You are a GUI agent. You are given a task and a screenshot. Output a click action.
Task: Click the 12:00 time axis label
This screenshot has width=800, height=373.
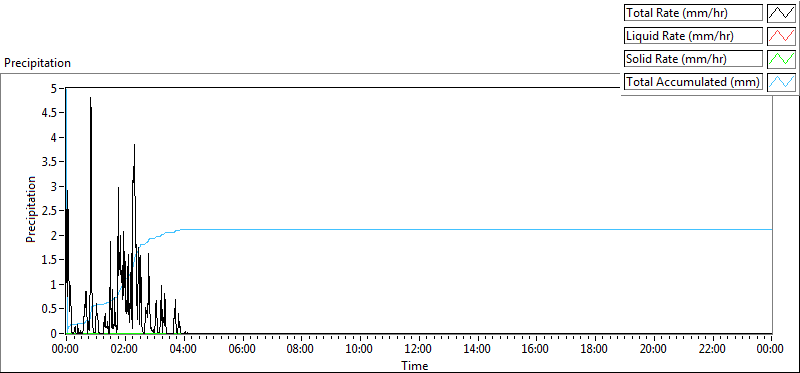(419, 349)
